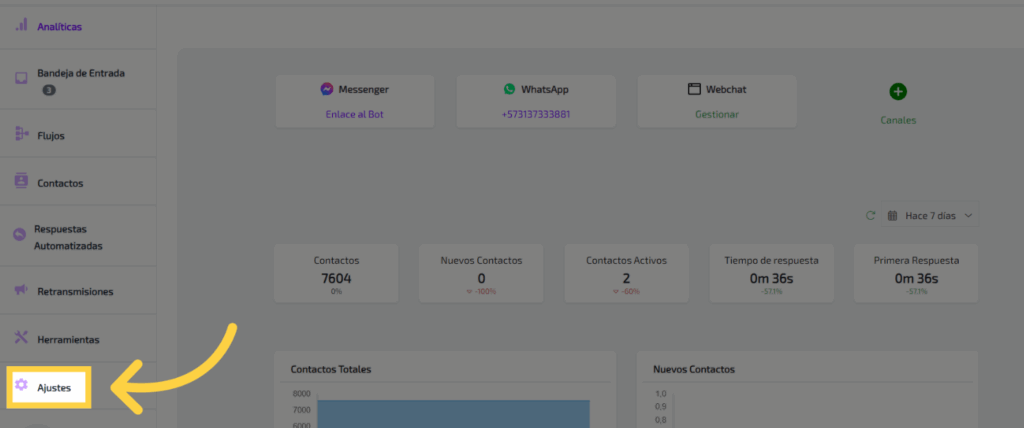Go to Respuestas Automatizadas section

click(x=68, y=236)
